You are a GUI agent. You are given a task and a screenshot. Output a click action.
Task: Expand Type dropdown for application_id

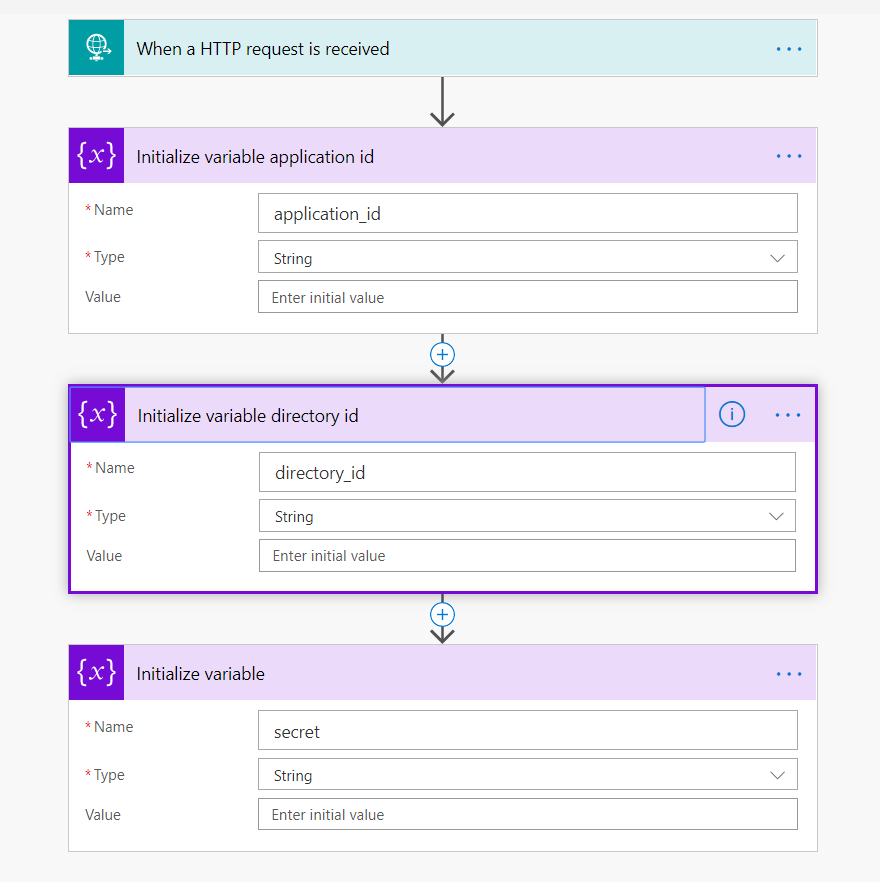(x=777, y=258)
